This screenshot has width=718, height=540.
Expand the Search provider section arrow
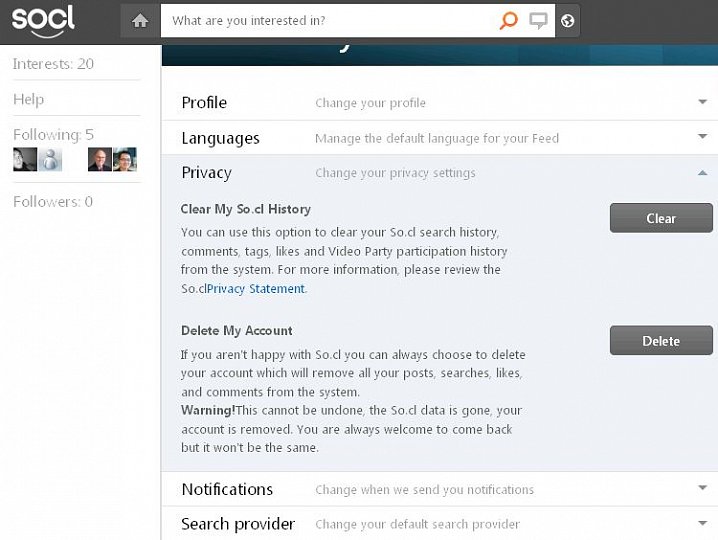[703, 523]
